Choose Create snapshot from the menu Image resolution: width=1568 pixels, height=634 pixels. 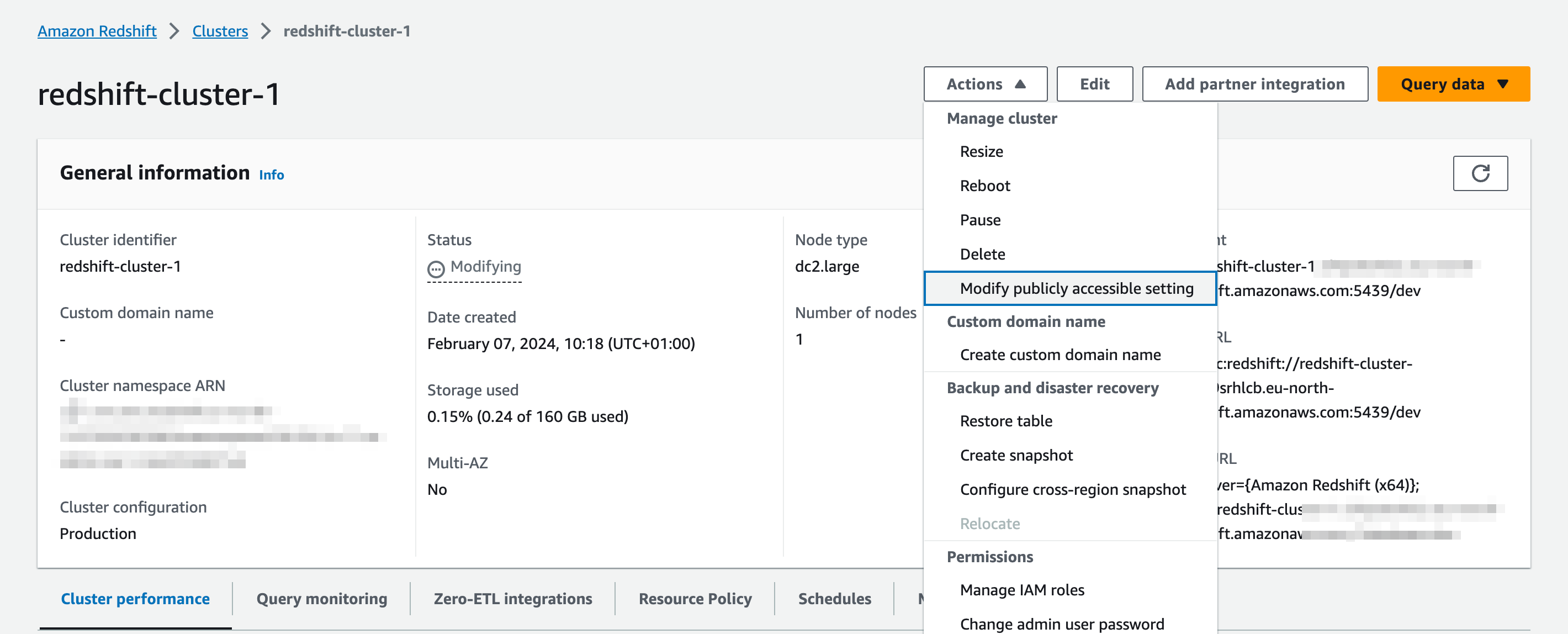pos(1069,455)
